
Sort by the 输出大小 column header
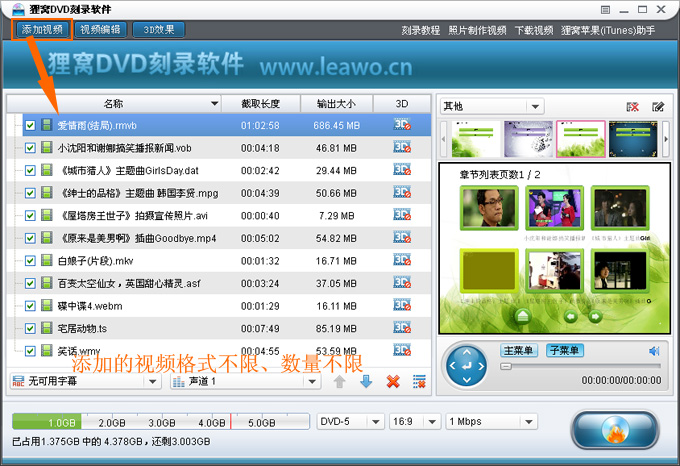(336, 104)
